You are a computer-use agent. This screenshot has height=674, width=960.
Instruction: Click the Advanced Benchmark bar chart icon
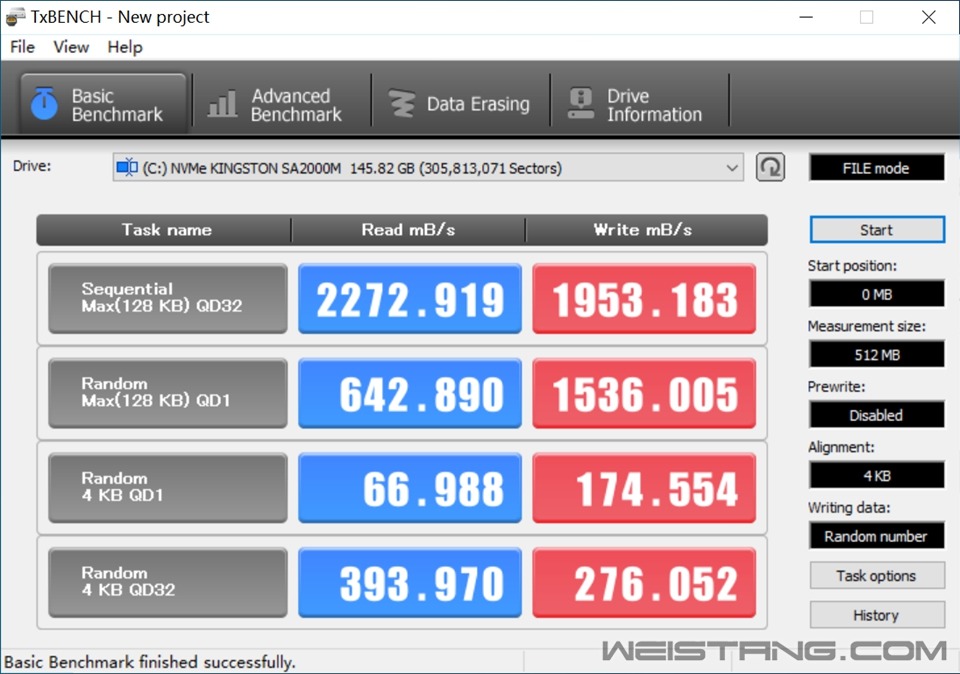pos(222,104)
